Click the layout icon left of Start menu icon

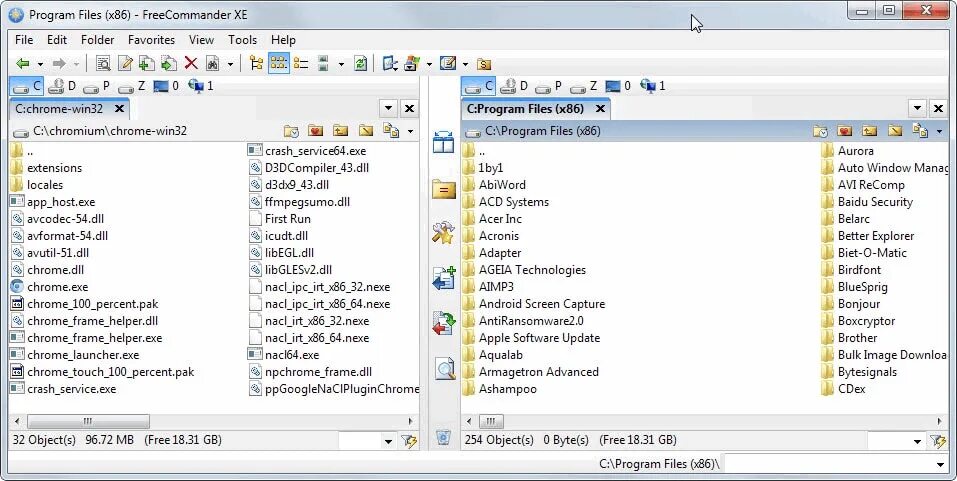pos(390,63)
